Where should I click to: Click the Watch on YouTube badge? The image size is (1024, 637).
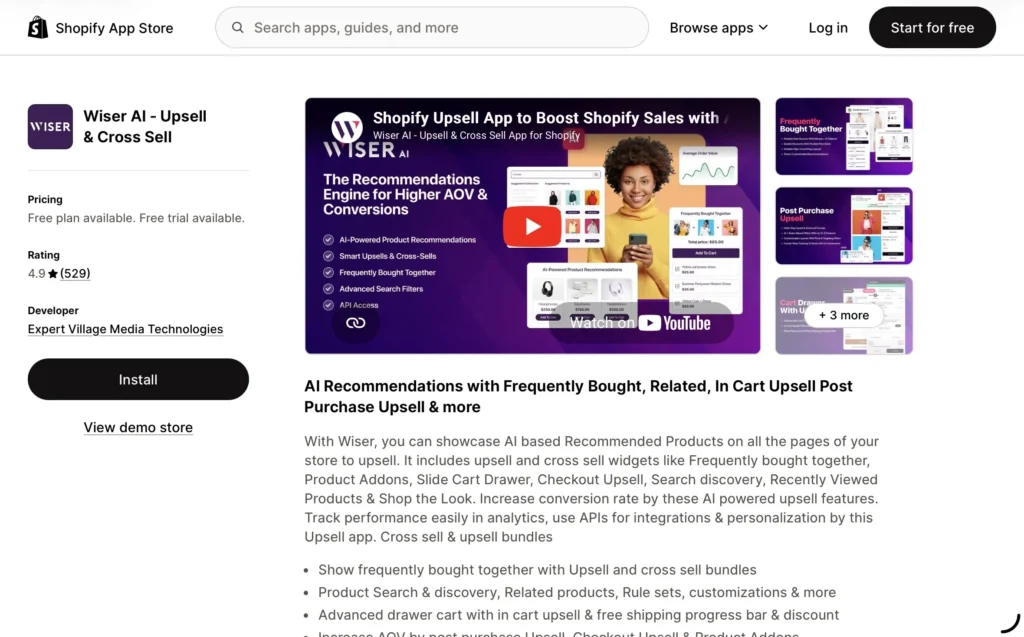(x=641, y=323)
